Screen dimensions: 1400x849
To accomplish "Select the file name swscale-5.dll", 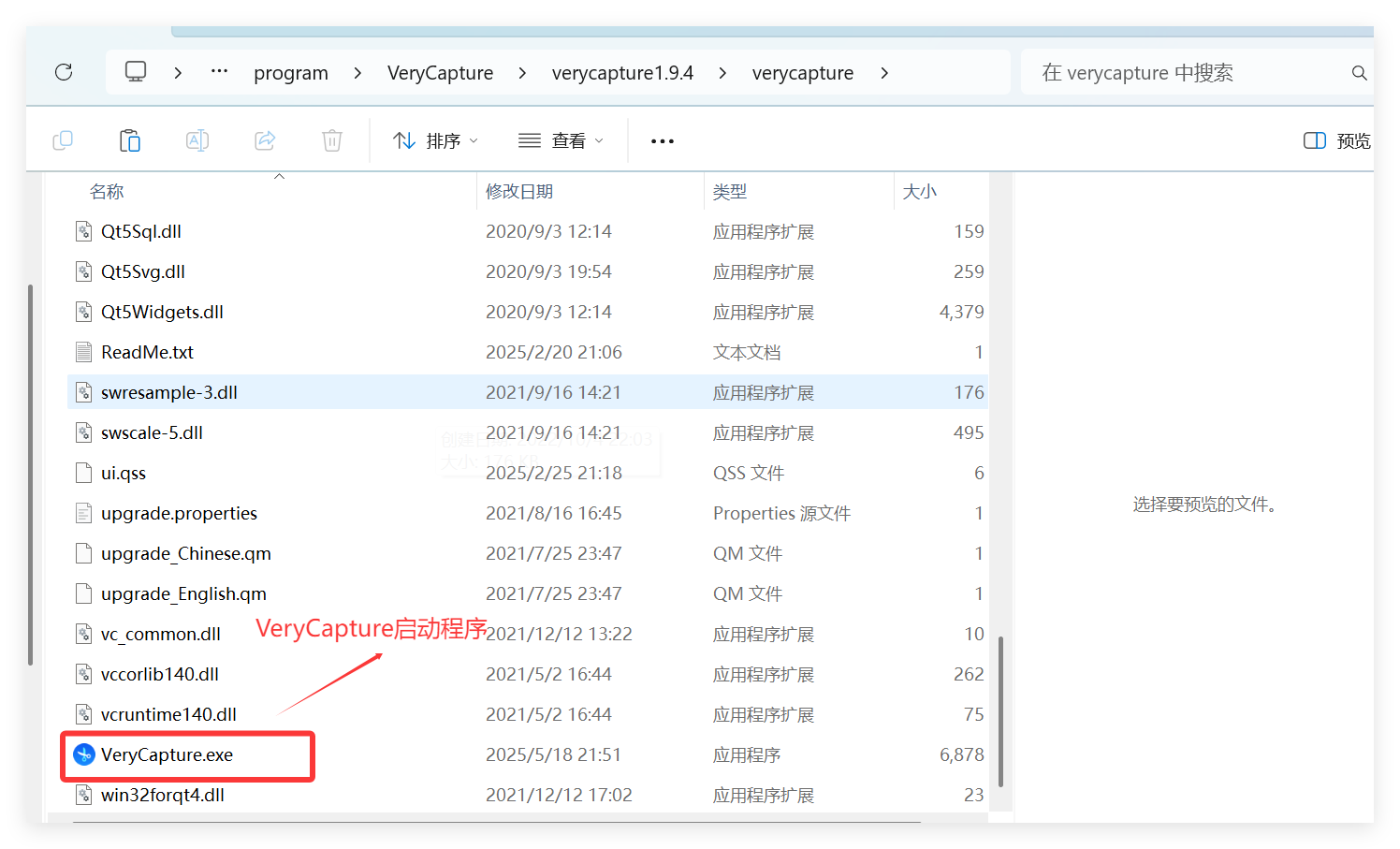I will [x=152, y=432].
